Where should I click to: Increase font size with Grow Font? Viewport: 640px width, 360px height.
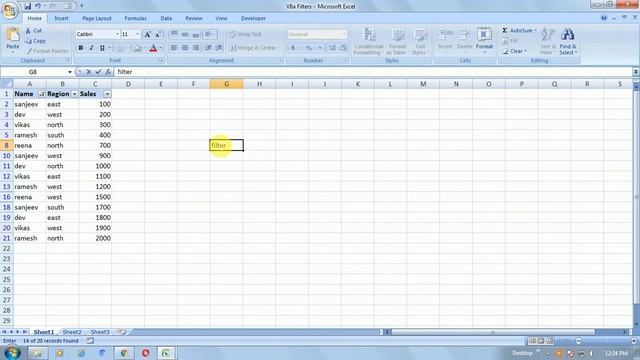[148, 34]
